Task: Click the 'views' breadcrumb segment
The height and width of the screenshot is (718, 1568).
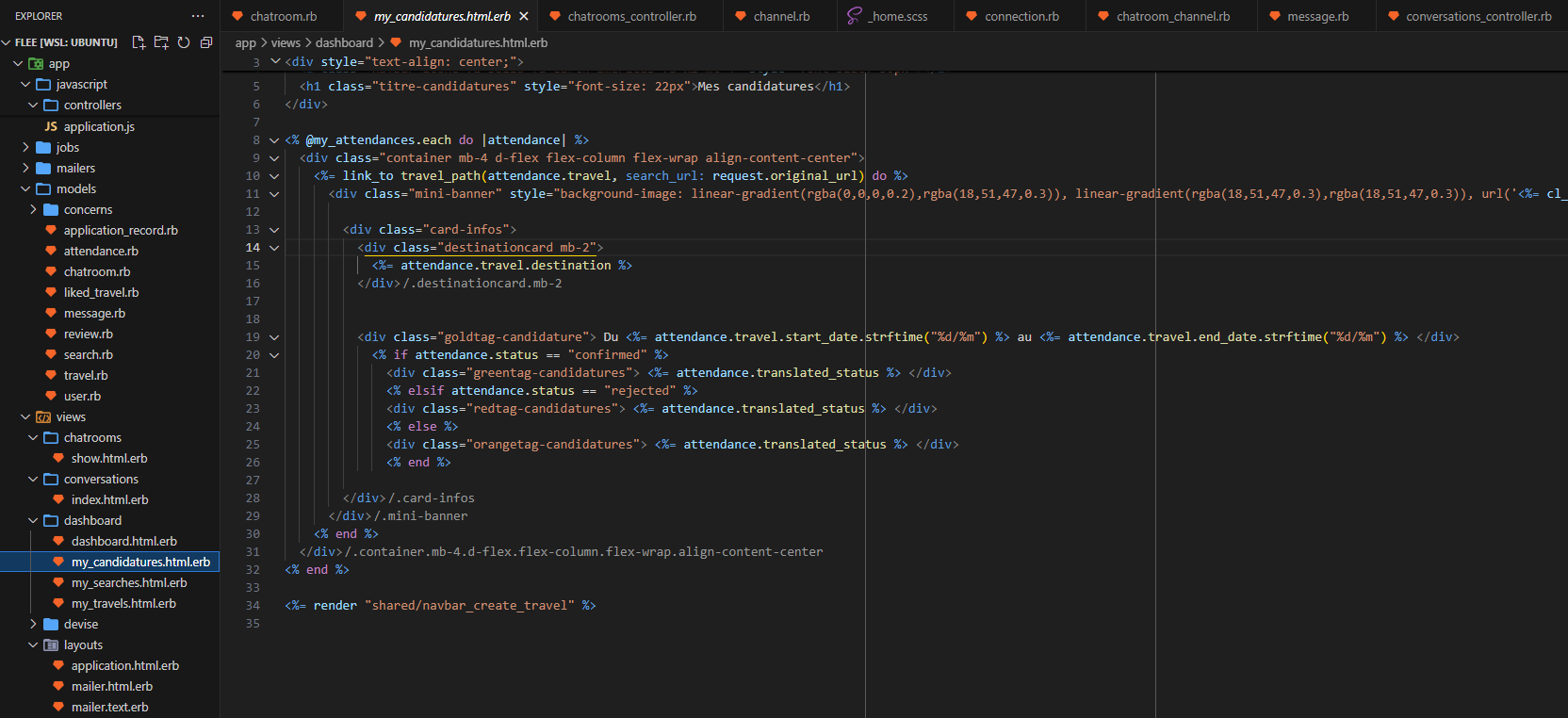Action: [x=286, y=42]
